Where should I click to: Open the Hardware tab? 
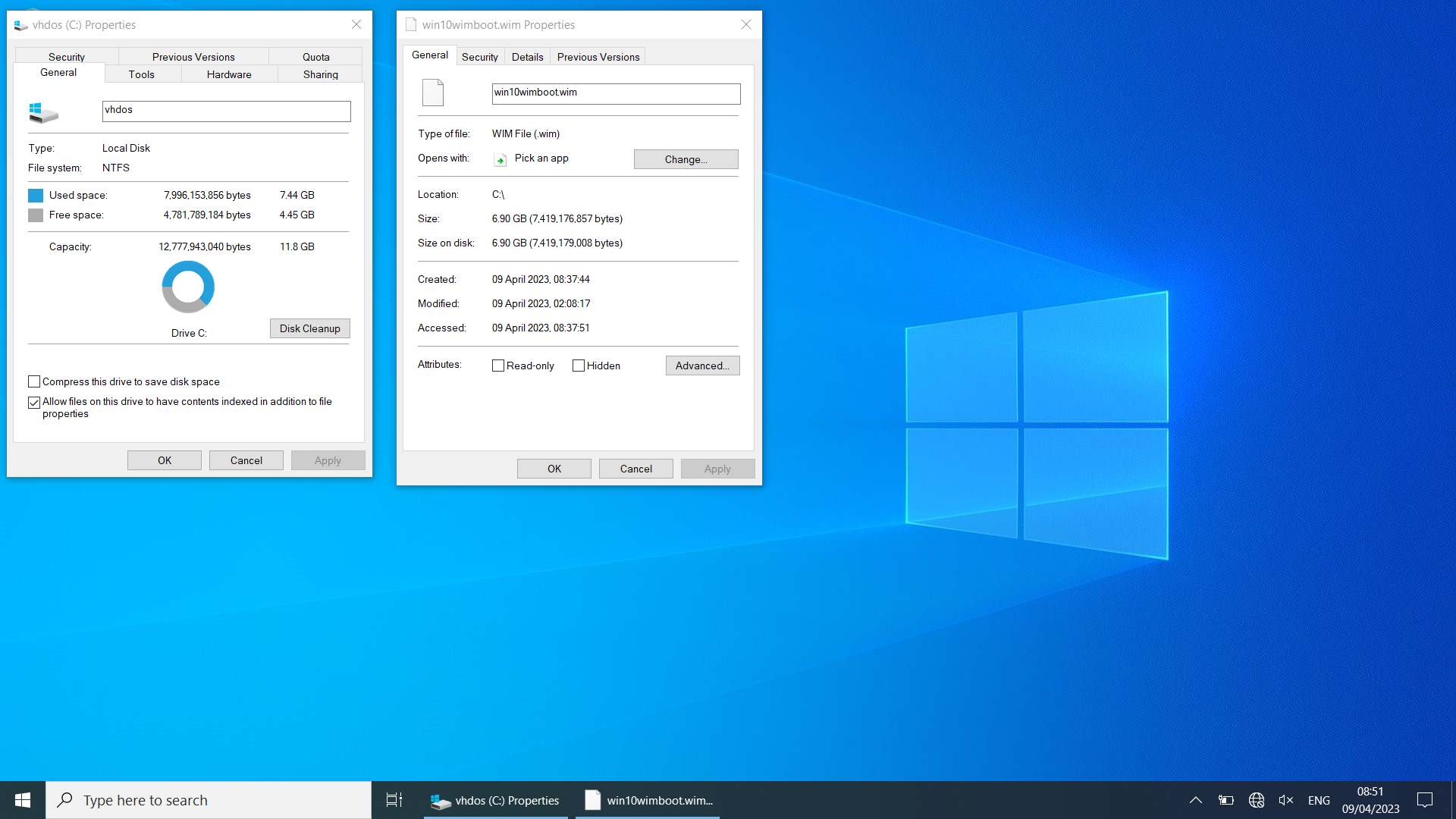pyautogui.click(x=229, y=74)
